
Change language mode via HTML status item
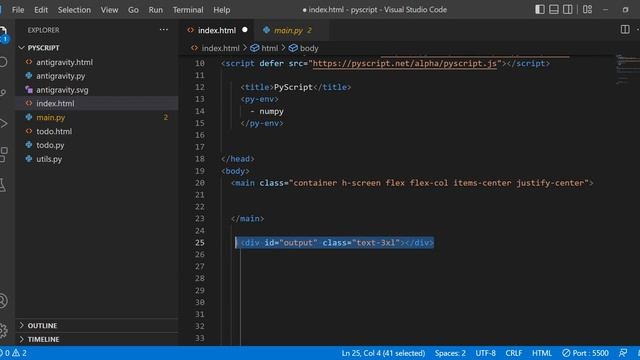point(542,353)
